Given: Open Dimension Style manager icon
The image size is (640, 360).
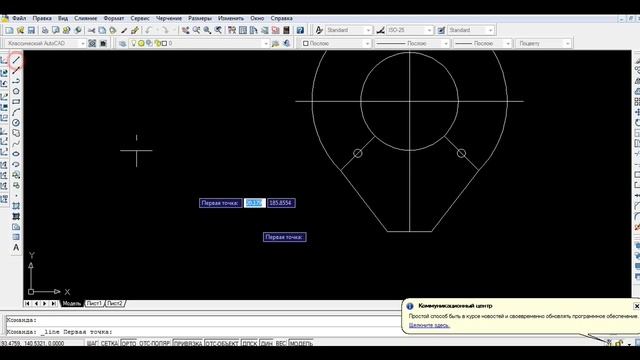Looking at the screenshot, I should click(x=380, y=30).
